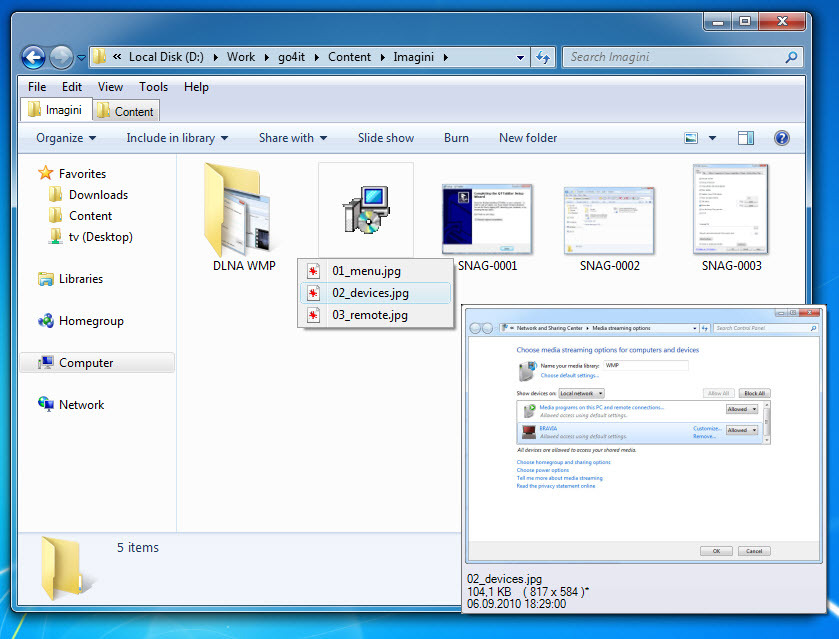Viewport: 839px width, 639px height.
Task: Click the Forward arrow navigation button
Action: (x=61, y=57)
